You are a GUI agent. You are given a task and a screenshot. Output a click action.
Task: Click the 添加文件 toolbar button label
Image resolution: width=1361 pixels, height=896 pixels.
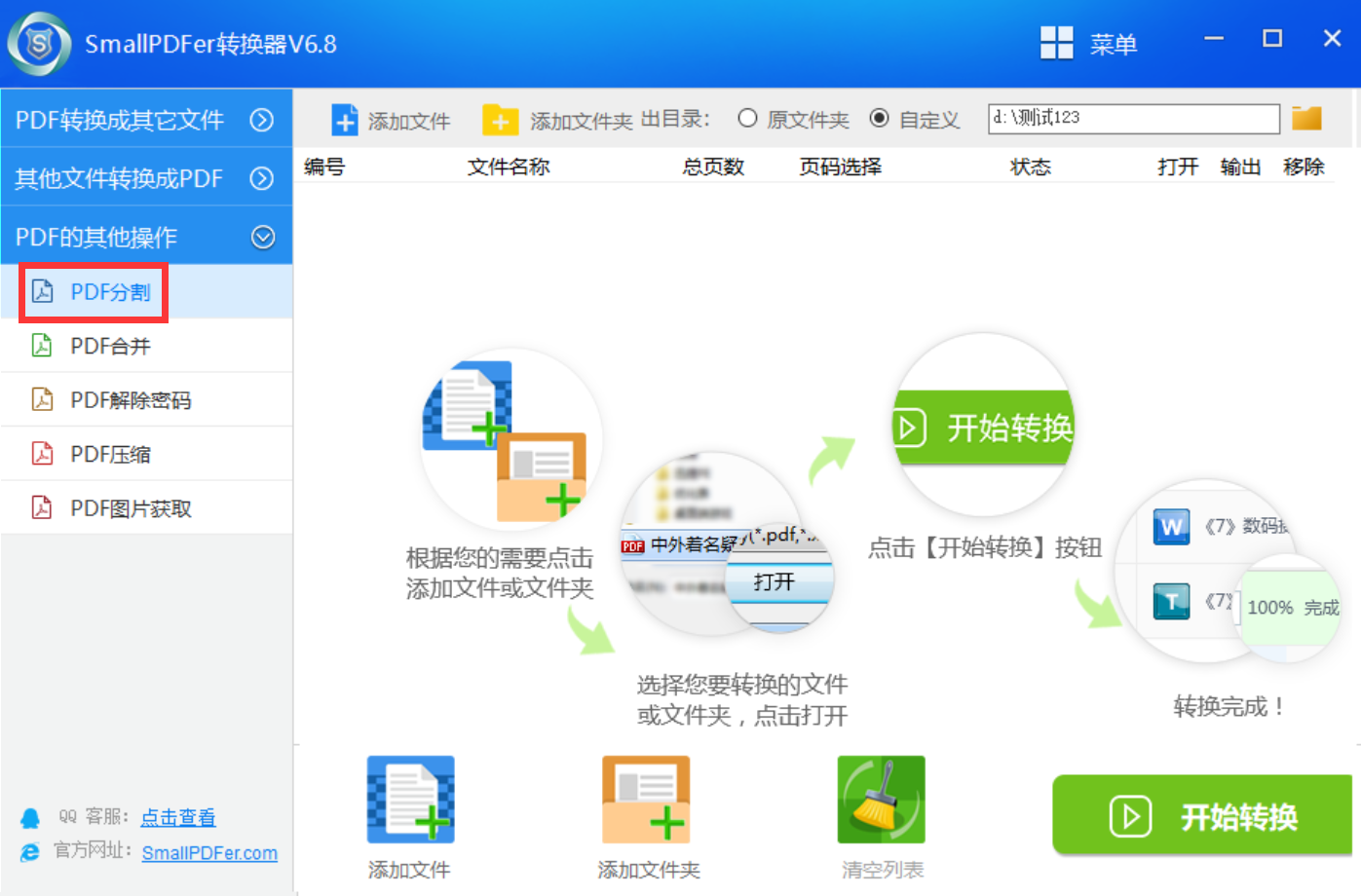pos(409,121)
